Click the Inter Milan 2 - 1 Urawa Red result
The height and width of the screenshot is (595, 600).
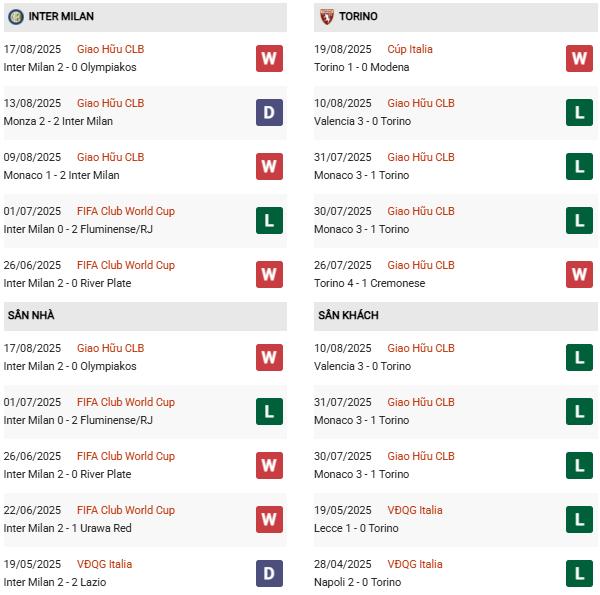pyautogui.click(x=67, y=528)
